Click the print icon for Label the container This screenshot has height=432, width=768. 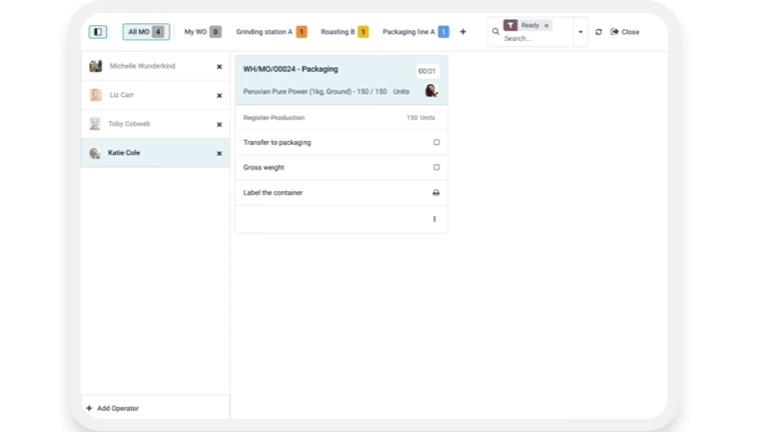435,193
